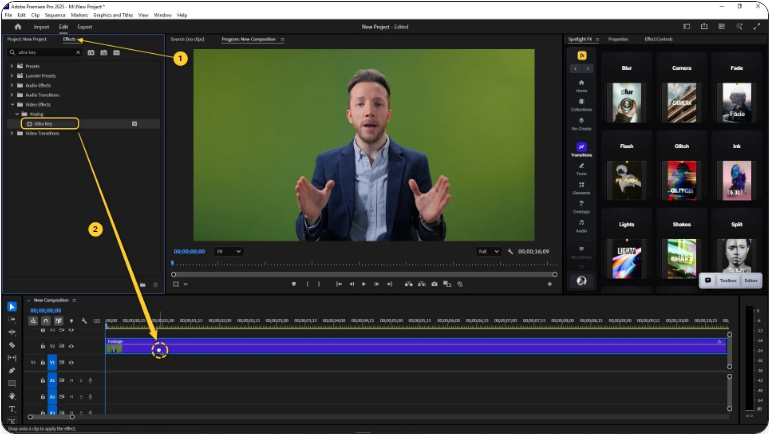Screen dimensions: 769x434
Task: Select the Hand tool in toolbar
Action: click(x=12, y=396)
